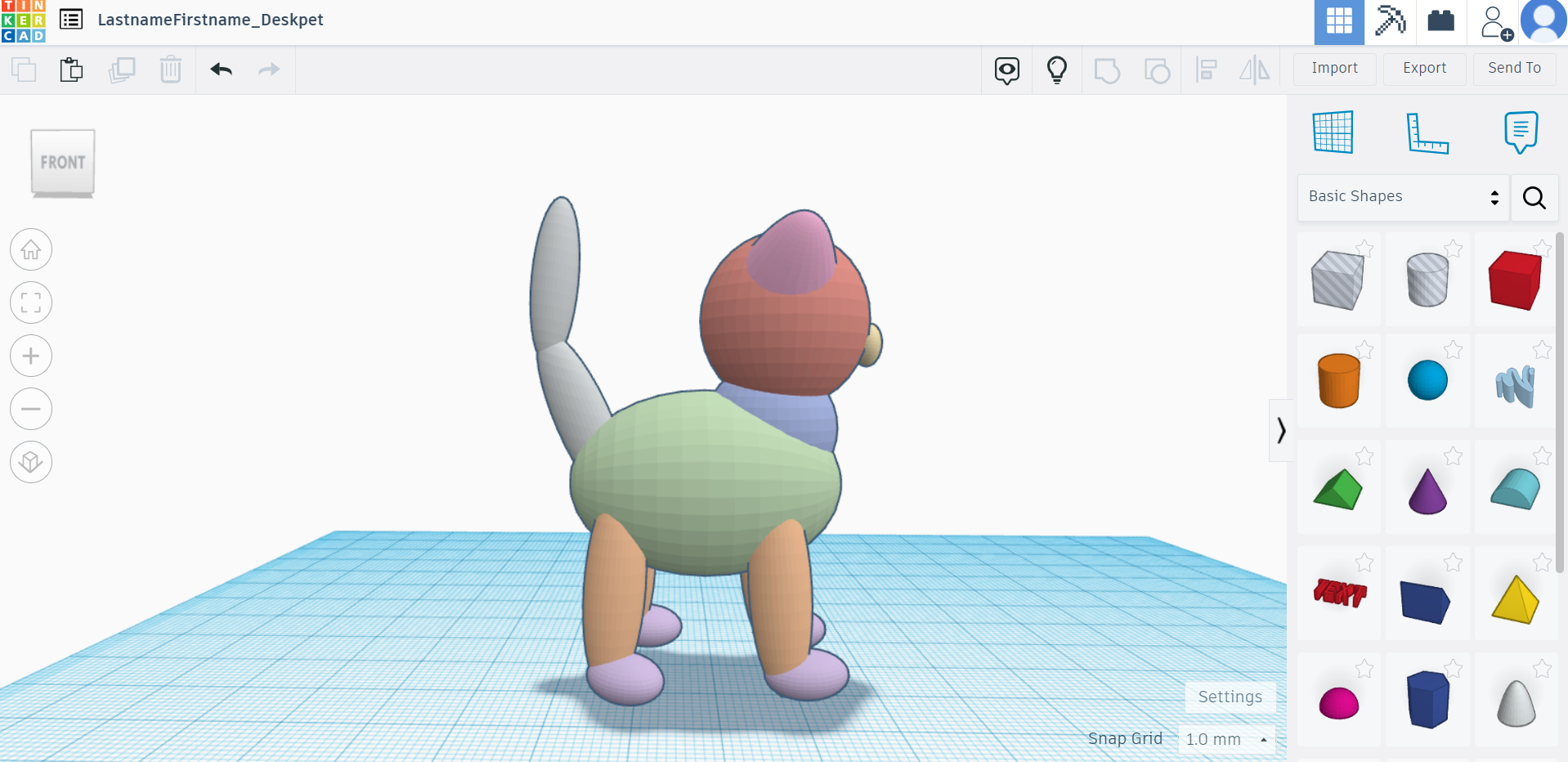
Task: Select the Ruler tool icon
Action: (x=1427, y=132)
